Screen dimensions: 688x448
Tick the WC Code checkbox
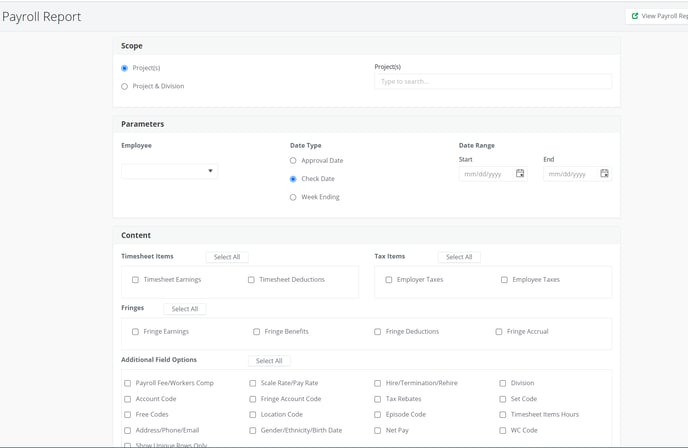pyautogui.click(x=502, y=431)
